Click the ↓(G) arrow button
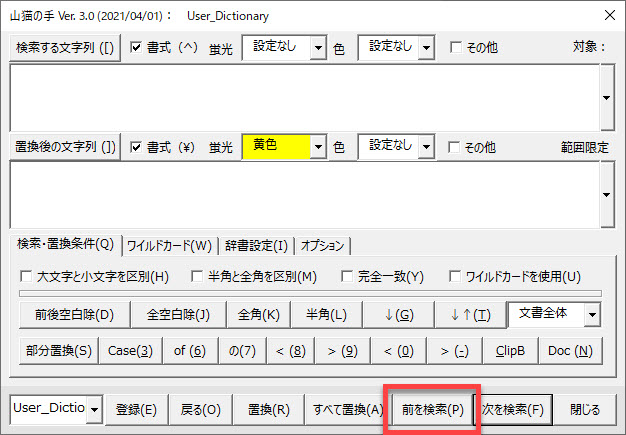 pos(399,315)
